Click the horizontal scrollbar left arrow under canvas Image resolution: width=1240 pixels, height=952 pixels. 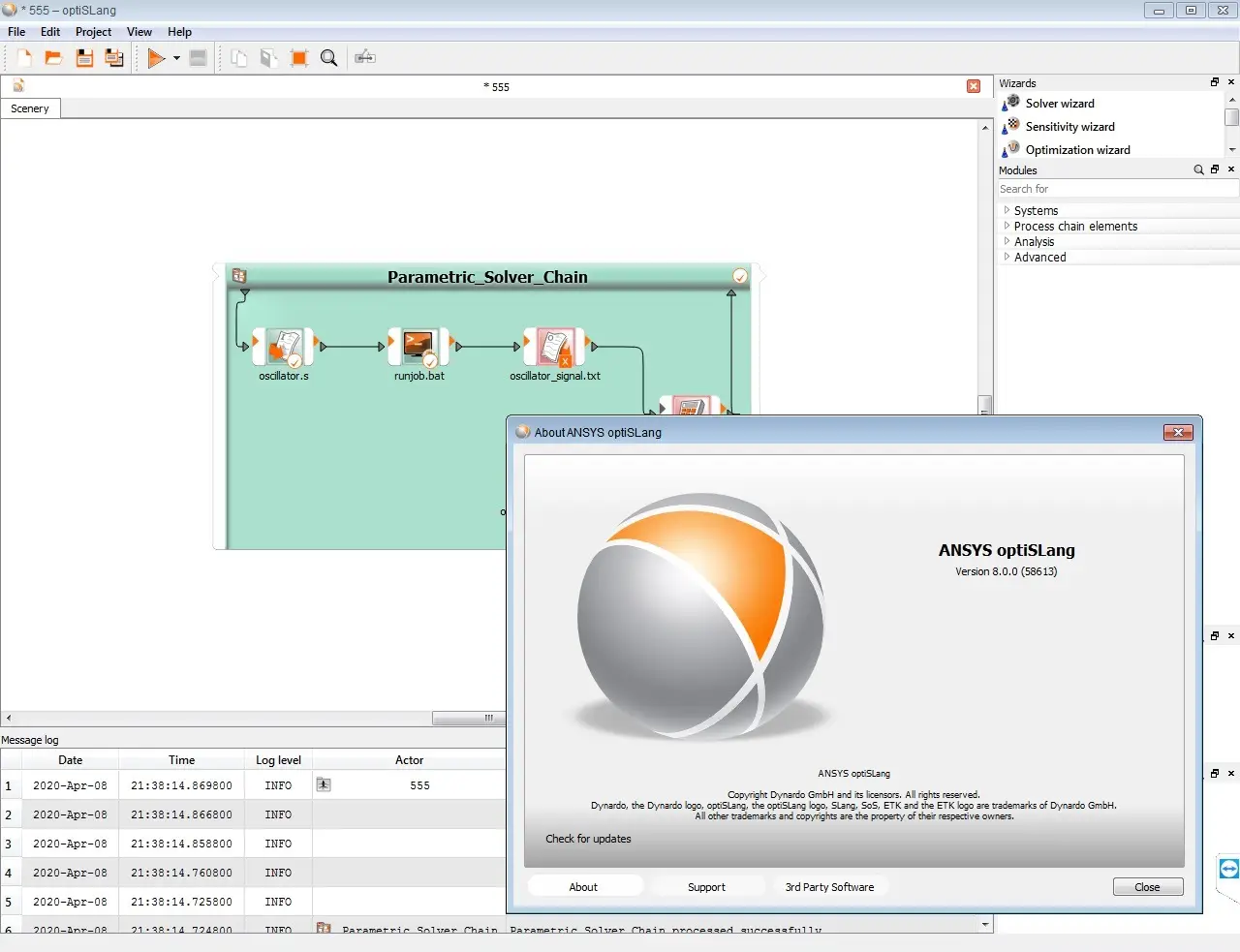[9, 718]
